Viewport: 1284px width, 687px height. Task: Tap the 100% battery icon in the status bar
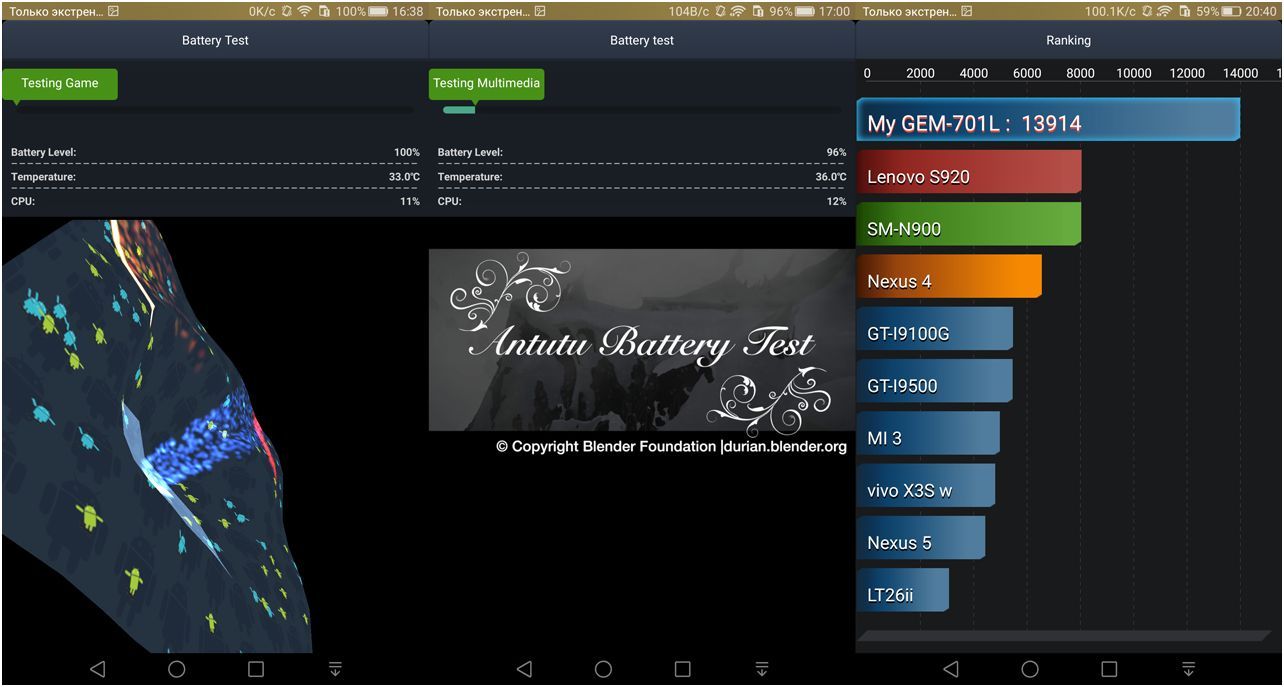coord(379,12)
